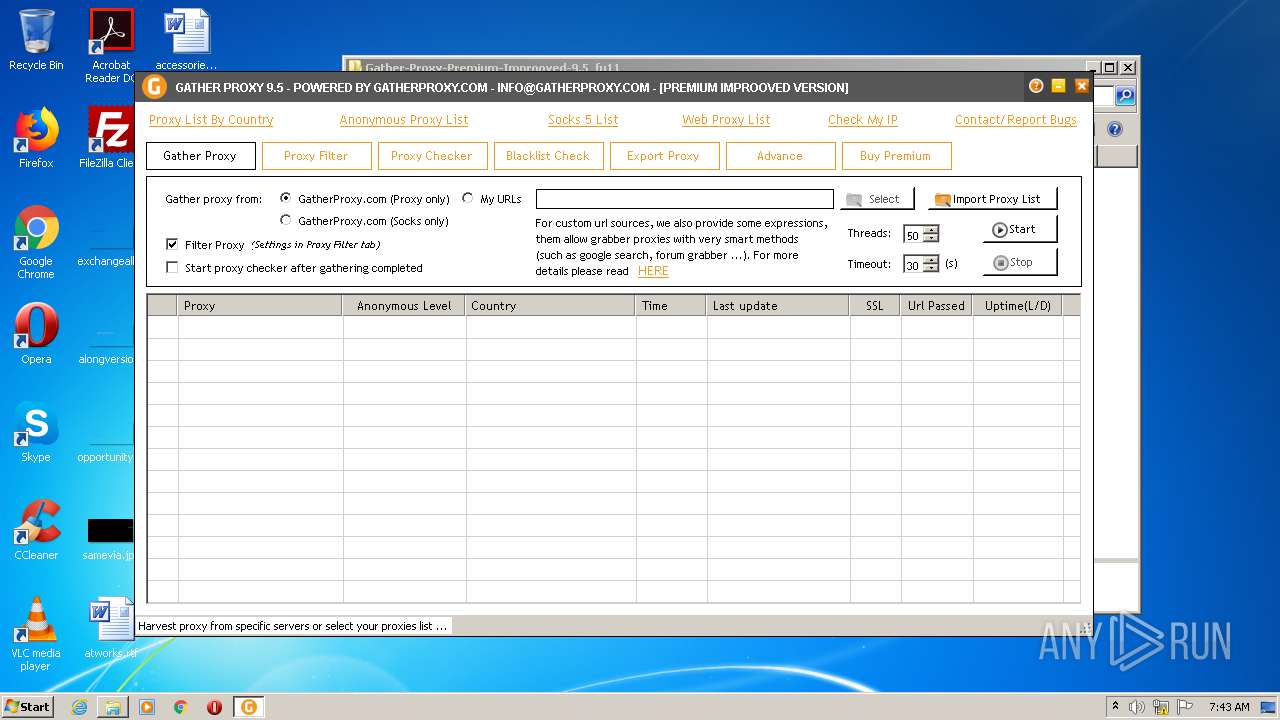1280x720 pixels.
Task: Enable Start proxy checker after gathering completed
Action: point(172,267)
